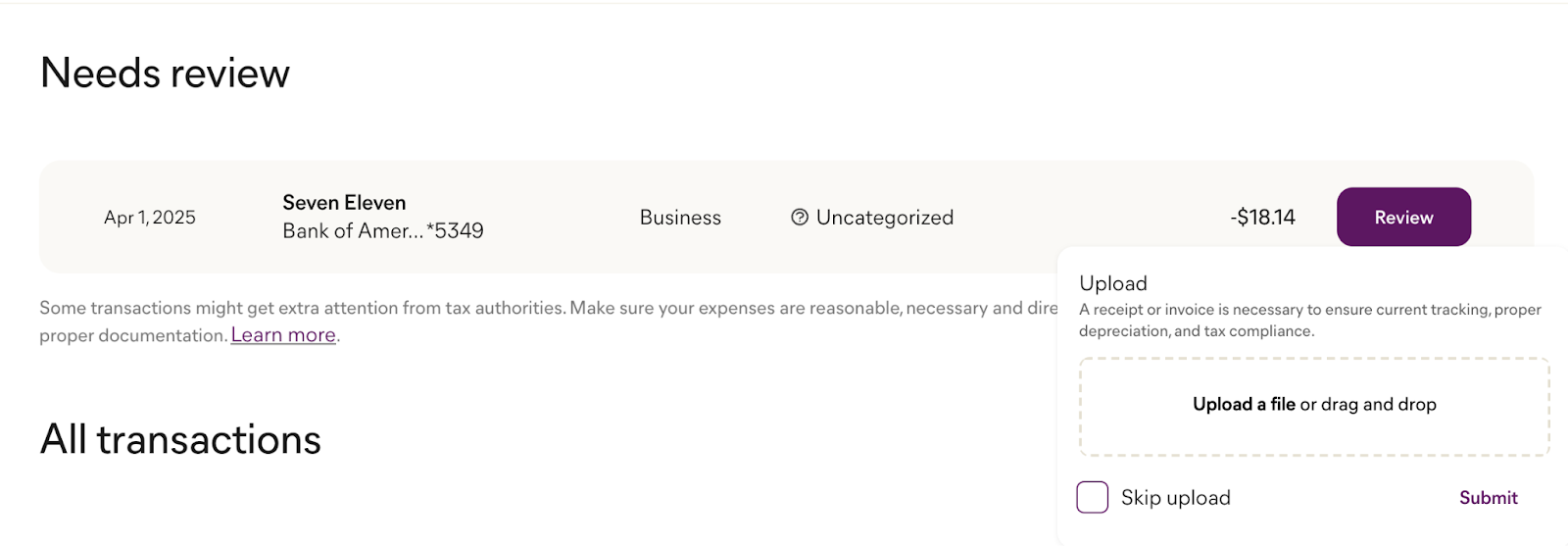
Task: Click the Upload panel title
Action: click(1112, 283)
